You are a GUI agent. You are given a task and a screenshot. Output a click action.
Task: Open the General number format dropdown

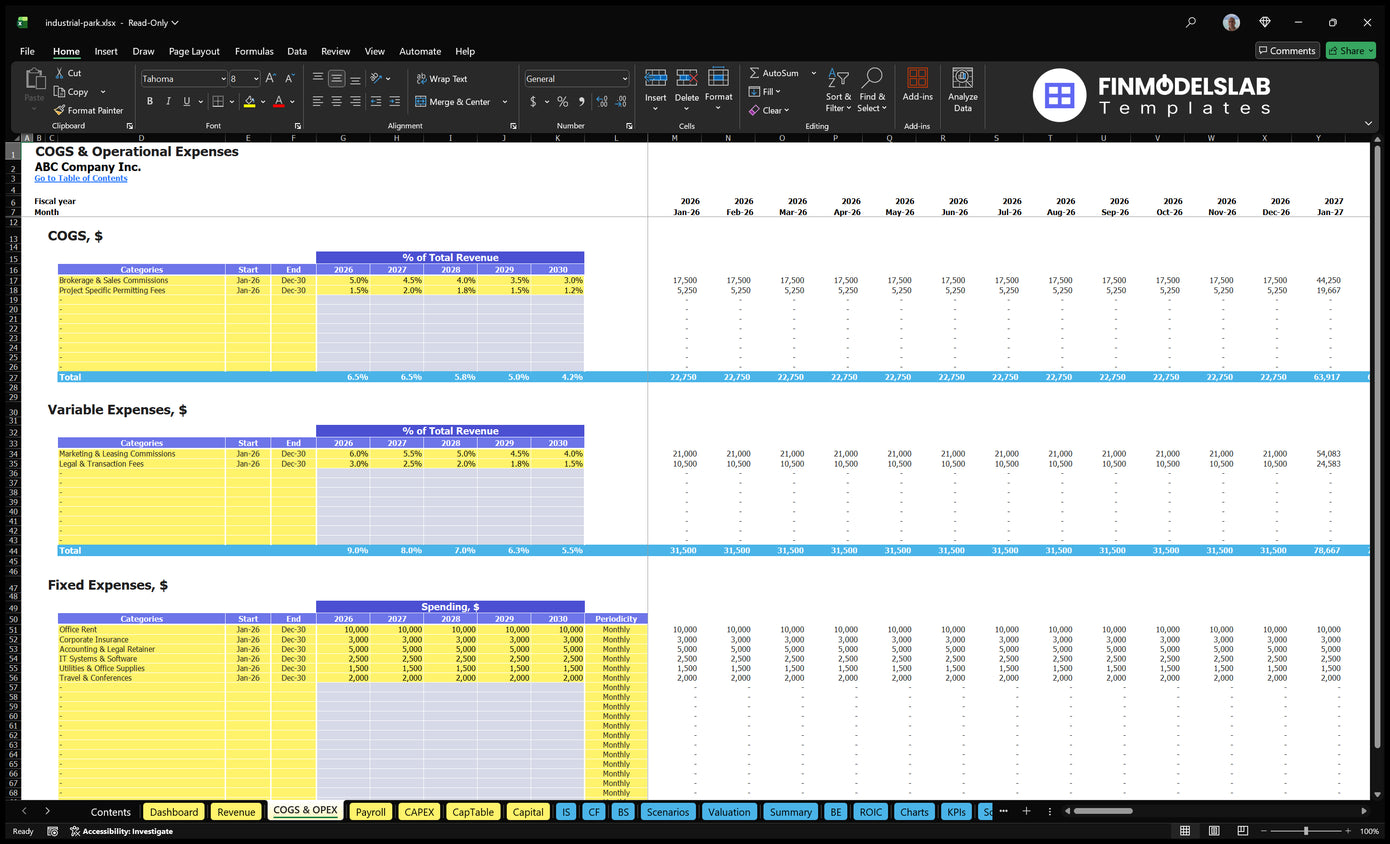[625, 78]
